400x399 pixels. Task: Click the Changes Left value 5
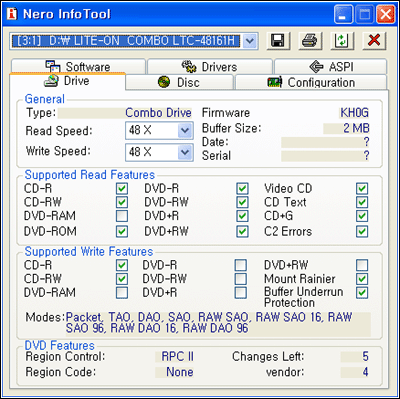click(365, 357)
